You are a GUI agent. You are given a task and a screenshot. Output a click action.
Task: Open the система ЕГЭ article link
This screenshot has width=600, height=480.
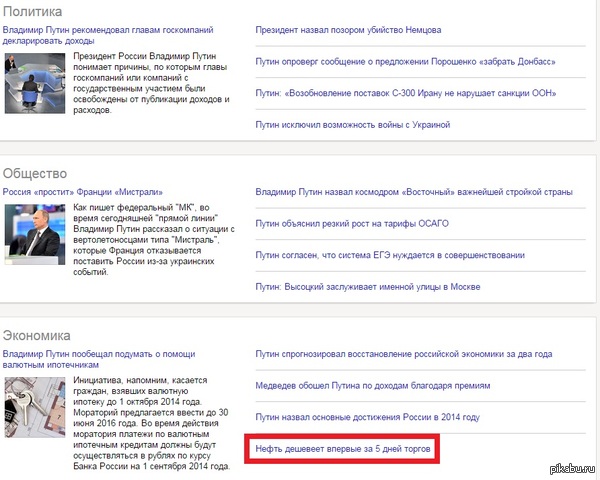(x=390, y=255)
